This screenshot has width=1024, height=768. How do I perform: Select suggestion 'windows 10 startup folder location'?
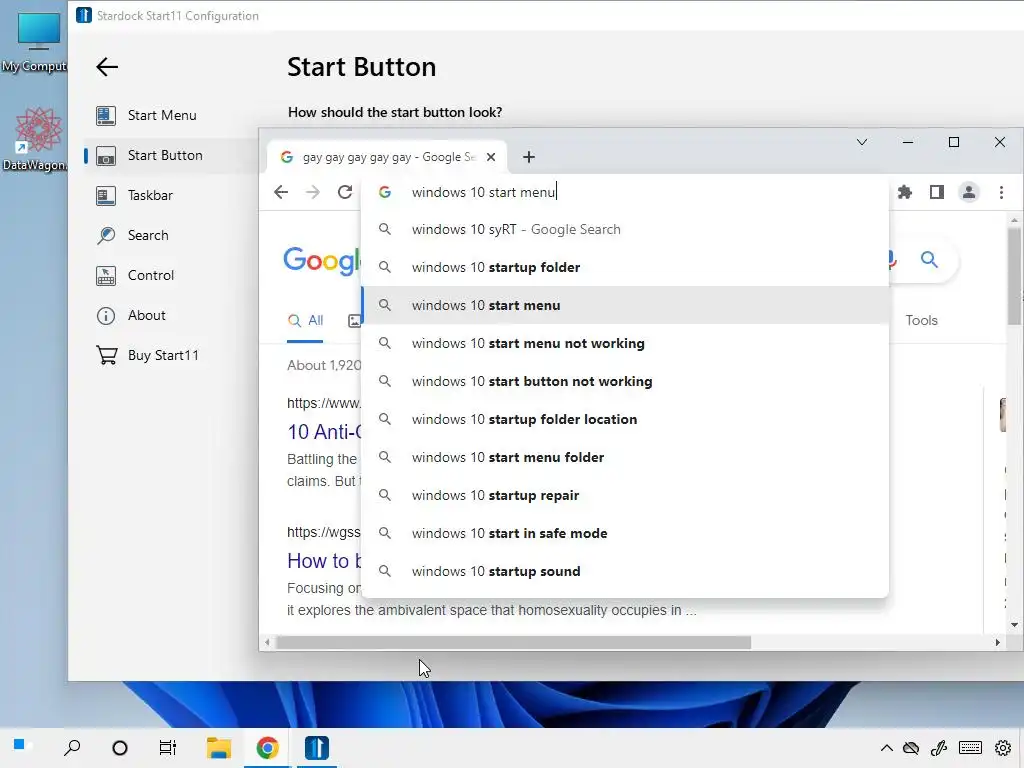coord(625,419)
